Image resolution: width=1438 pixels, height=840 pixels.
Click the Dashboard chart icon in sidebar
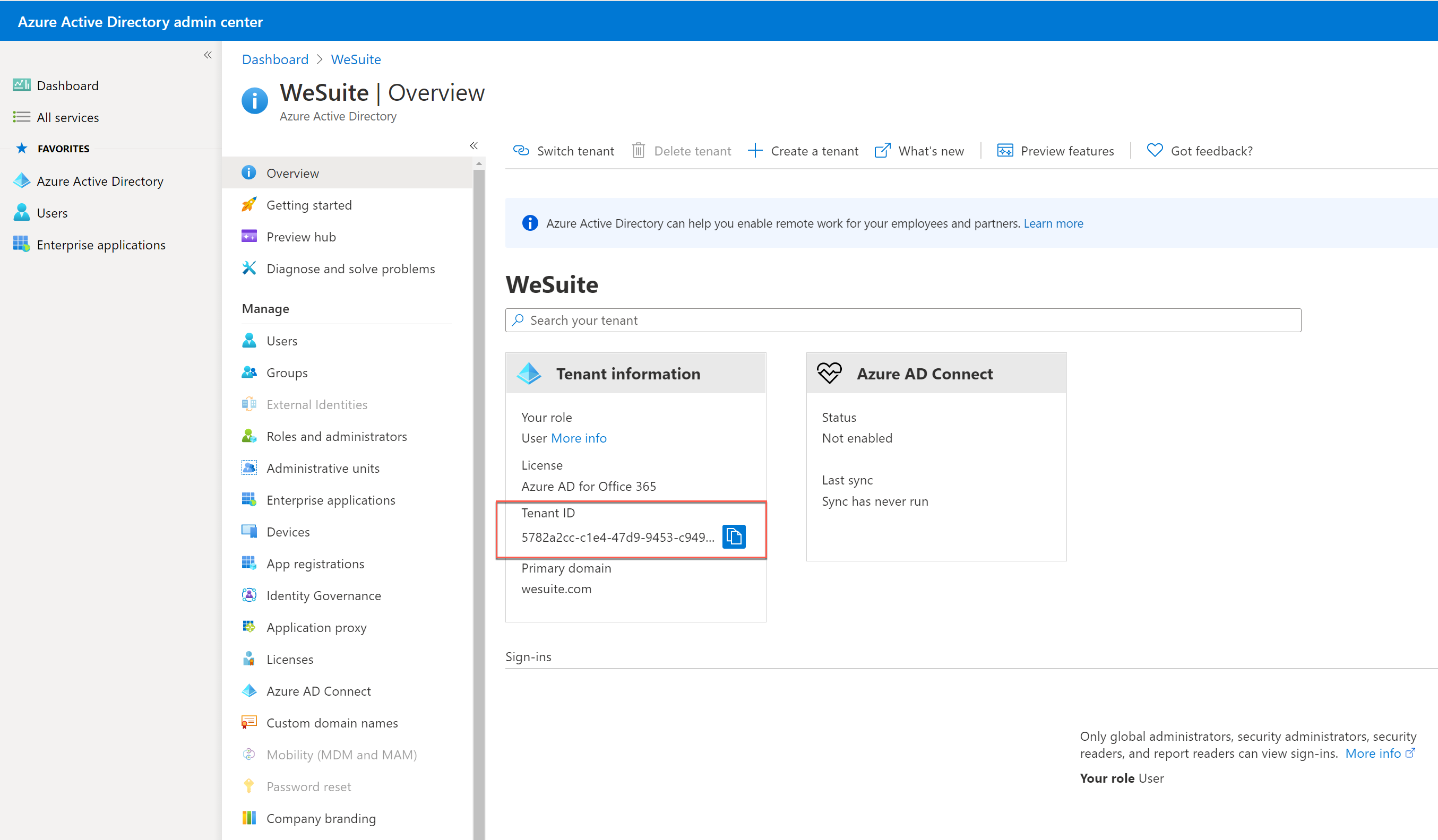click(x=22, y=85)
